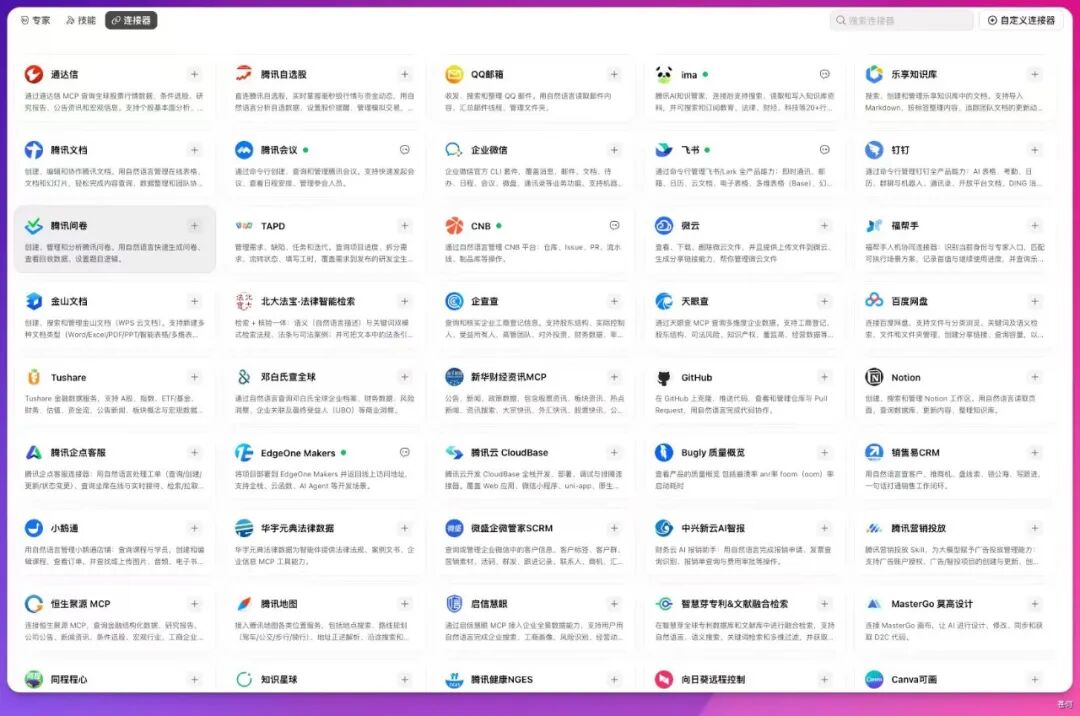Focus the connector search field
The image size is (1080, 716).
[901, 21]
